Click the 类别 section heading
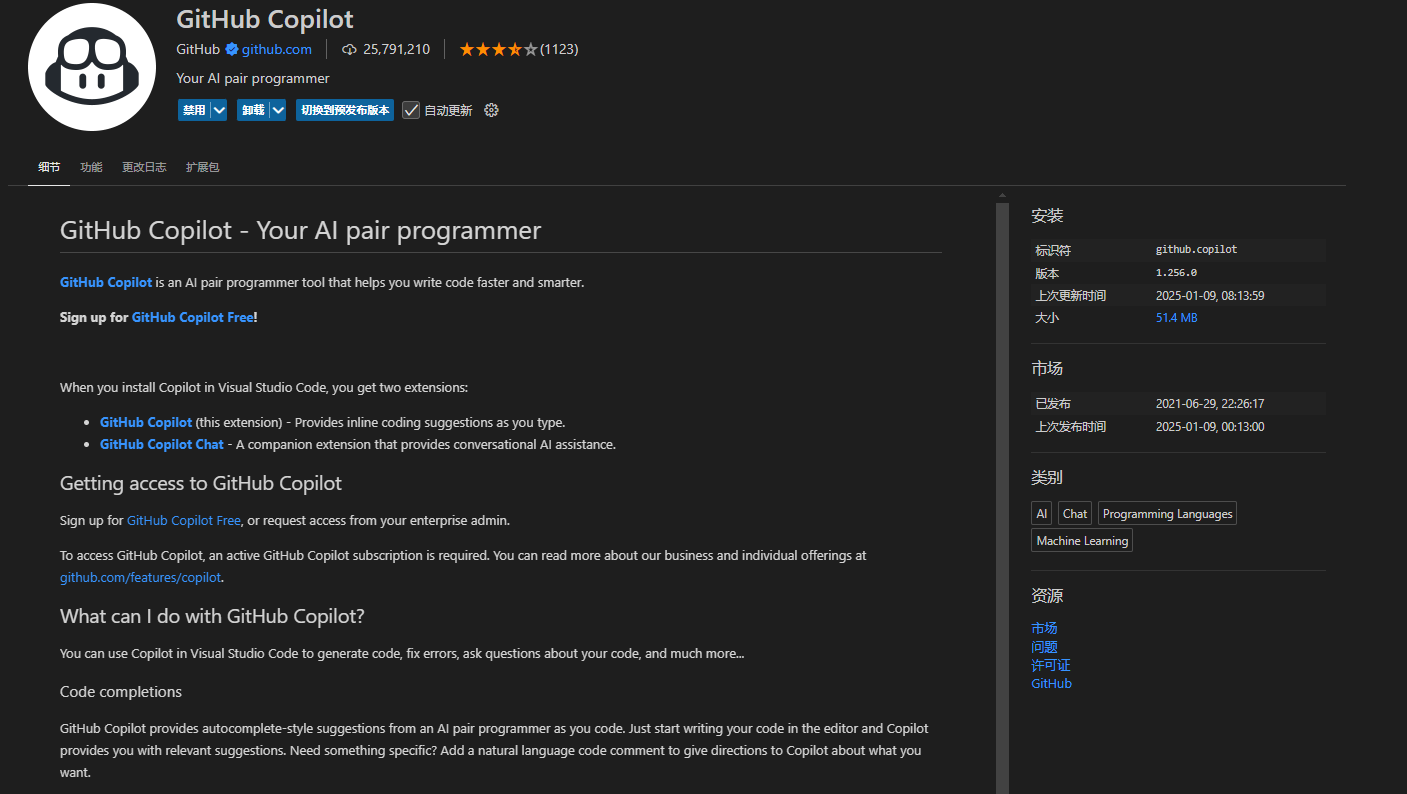The width and height of the screenshot is (1407, 794). tap(1047, 478)
